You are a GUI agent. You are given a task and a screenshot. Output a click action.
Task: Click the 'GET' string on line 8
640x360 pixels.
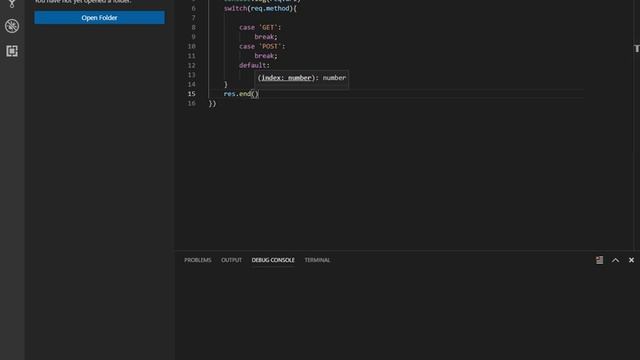[x=268, y=27]
